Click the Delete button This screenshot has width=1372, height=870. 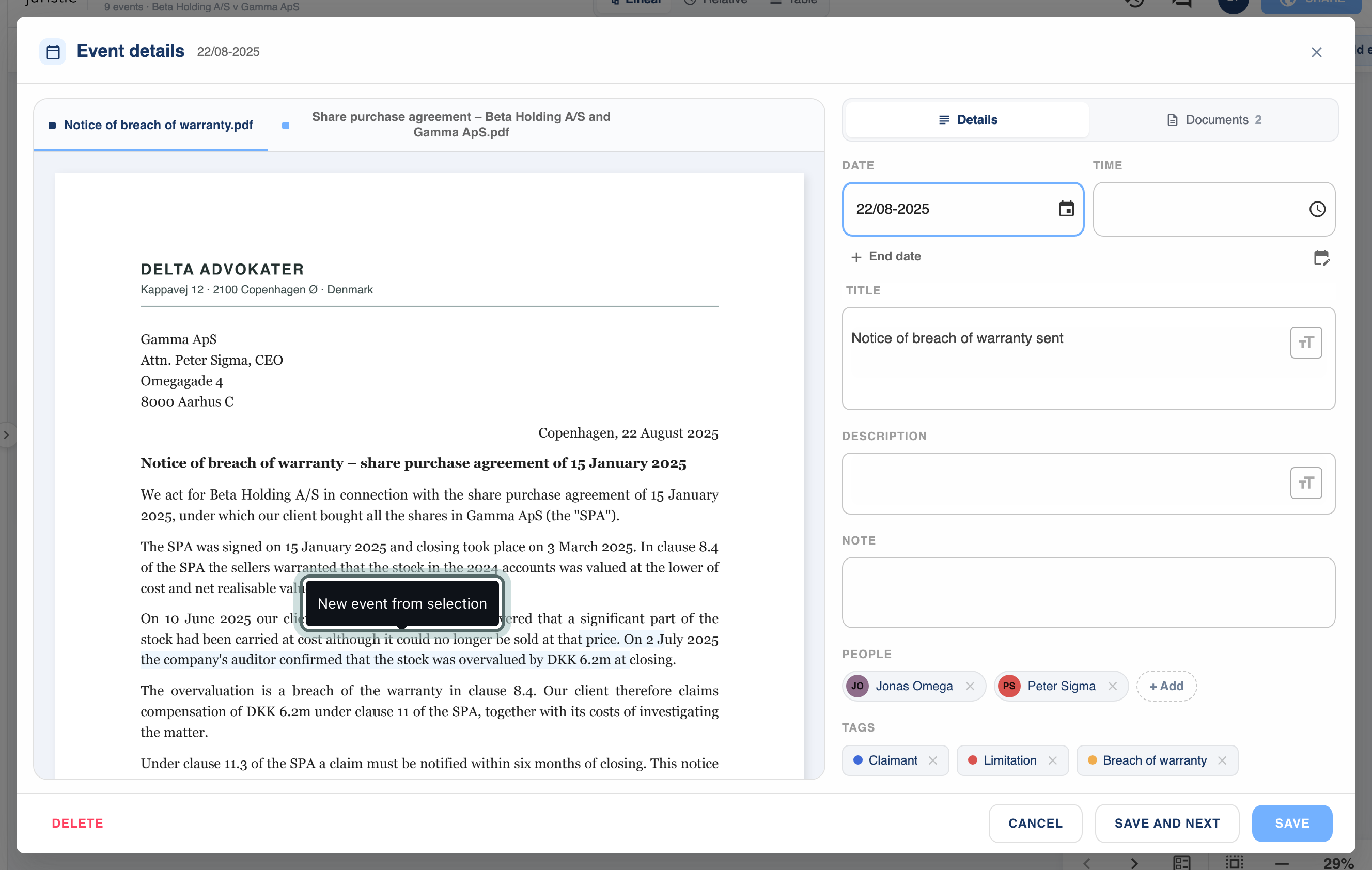pos(77,824)
